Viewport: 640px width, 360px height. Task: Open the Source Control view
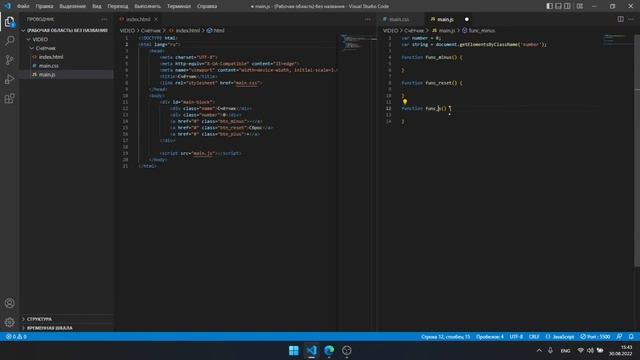(x=9, y=60)
